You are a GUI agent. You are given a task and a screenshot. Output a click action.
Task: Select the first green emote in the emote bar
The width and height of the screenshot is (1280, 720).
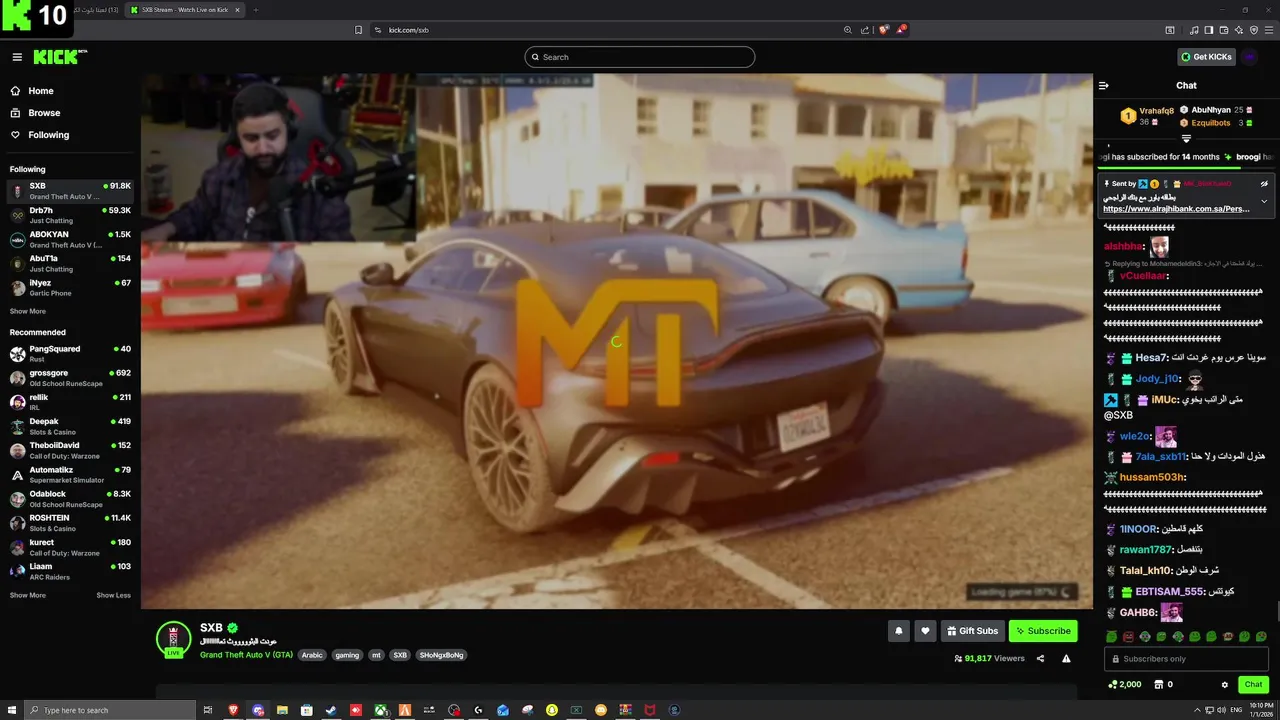1112,637
